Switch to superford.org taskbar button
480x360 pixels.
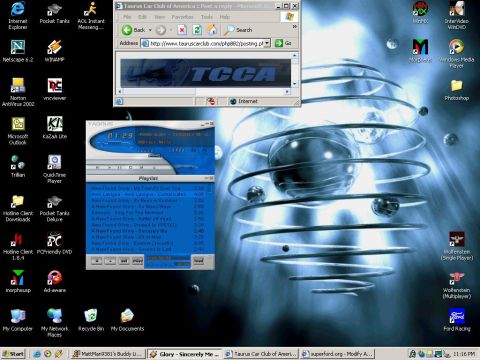pos(337,354)
